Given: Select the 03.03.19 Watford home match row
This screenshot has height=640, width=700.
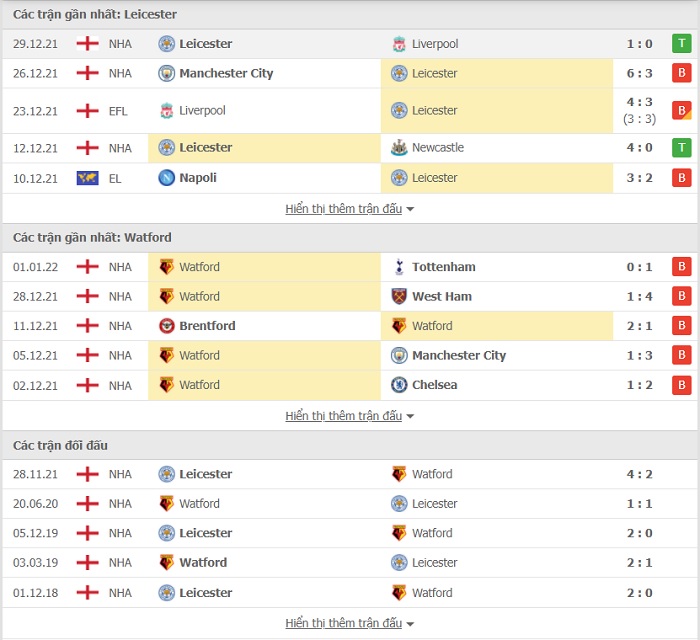Looking at the screenshot, I should (x=350, y=562).
